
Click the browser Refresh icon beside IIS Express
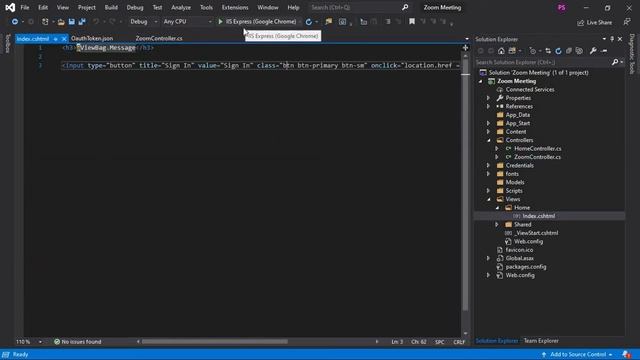click(x=309, y=22)
